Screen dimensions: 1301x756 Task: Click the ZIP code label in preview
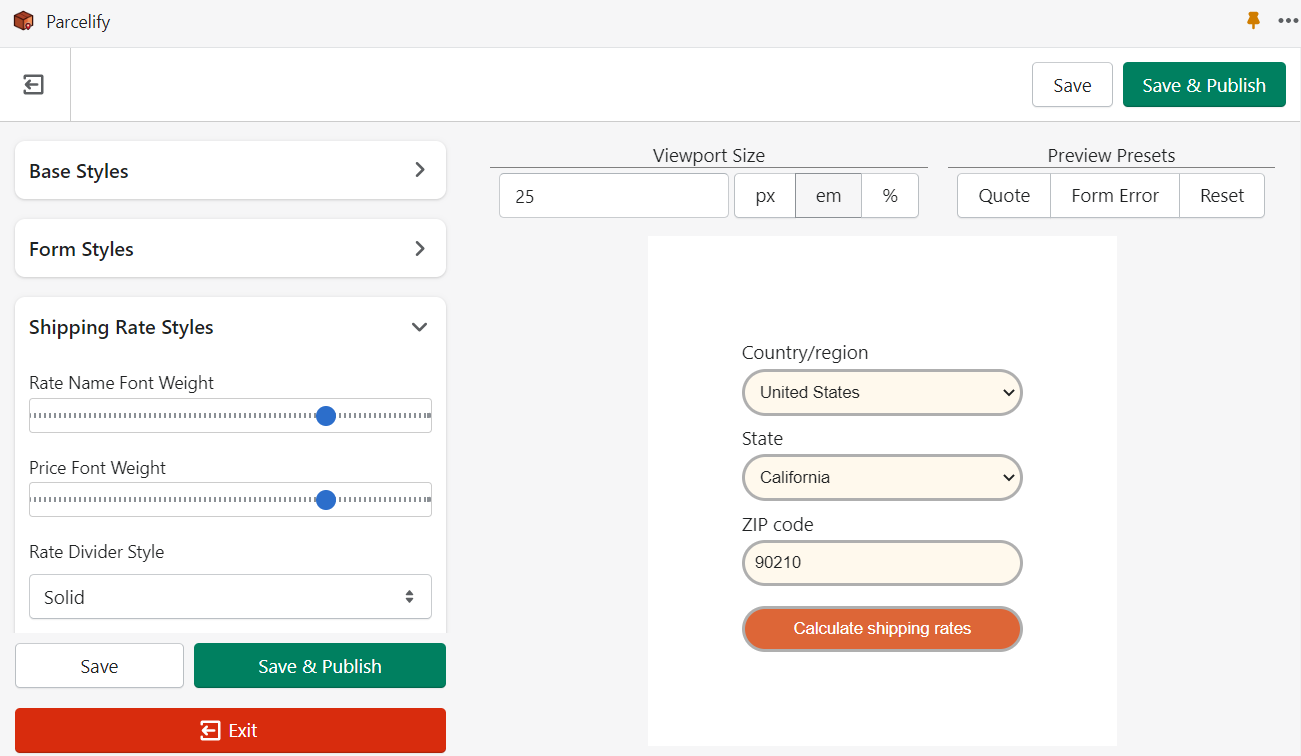[x=778, y=524]
